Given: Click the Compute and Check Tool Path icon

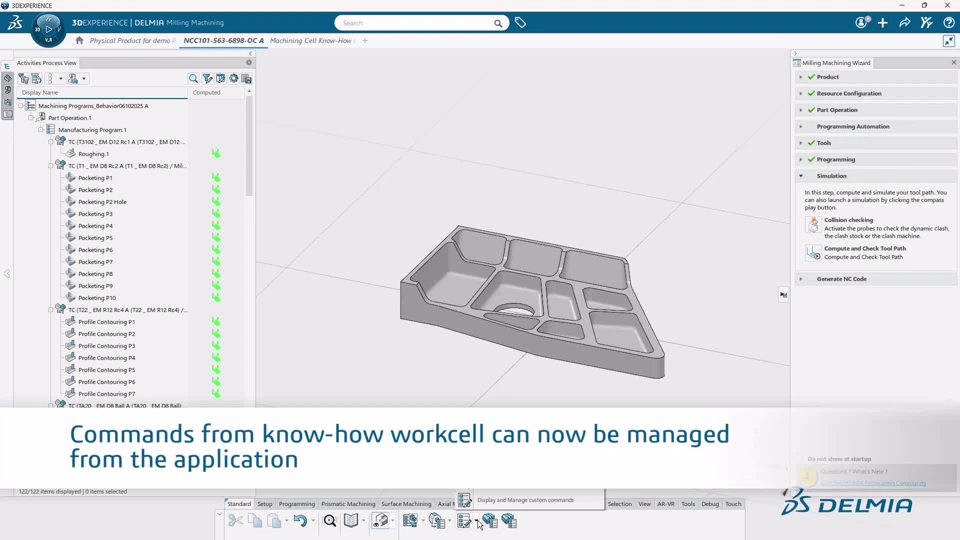Looking at the screenshot, I should [x=813, y=253].
